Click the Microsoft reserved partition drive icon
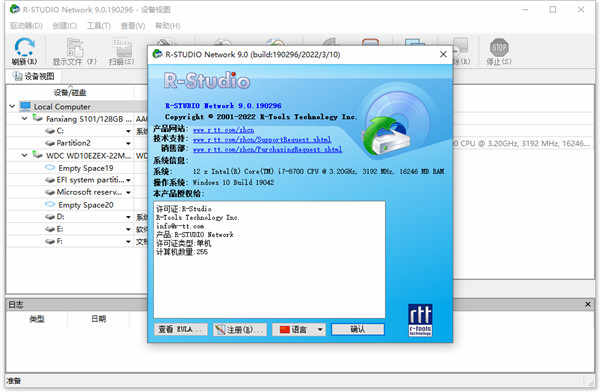This screenshot has width=600, height=392. click(x=50, y=192)
